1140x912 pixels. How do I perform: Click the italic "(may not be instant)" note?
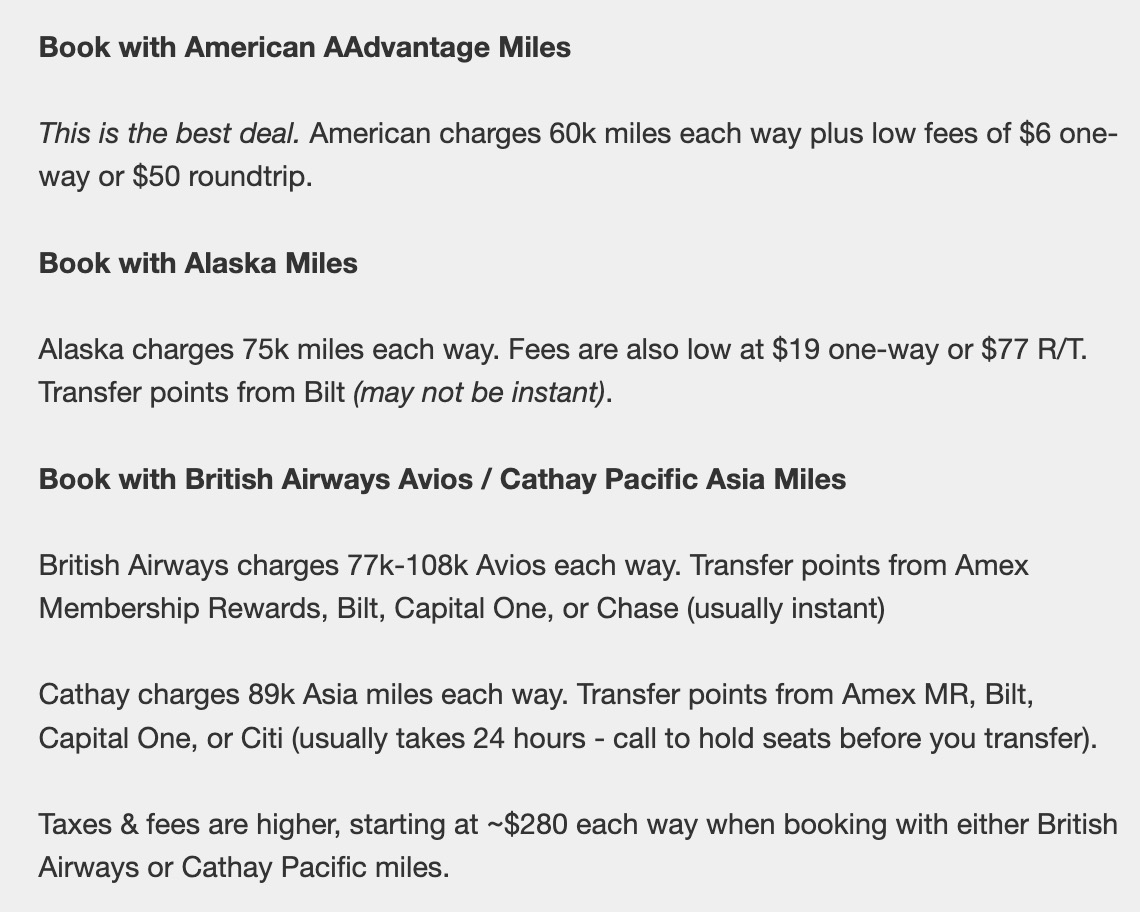pos(479,393)
